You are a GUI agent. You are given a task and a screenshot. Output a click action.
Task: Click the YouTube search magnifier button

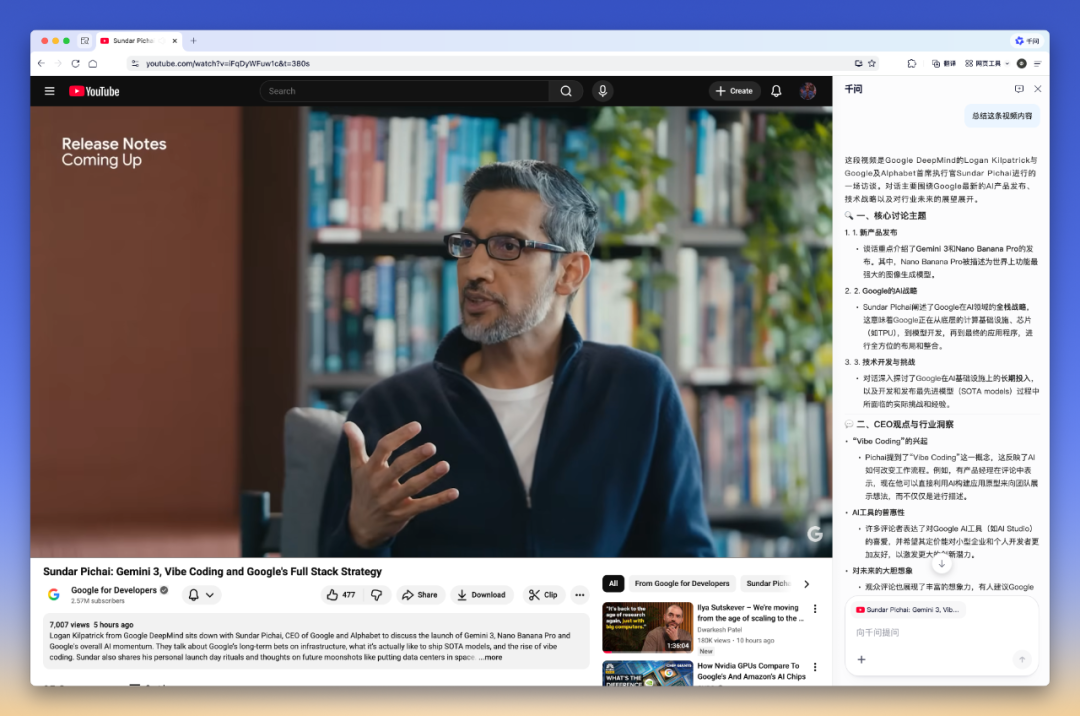pos(565,91)
